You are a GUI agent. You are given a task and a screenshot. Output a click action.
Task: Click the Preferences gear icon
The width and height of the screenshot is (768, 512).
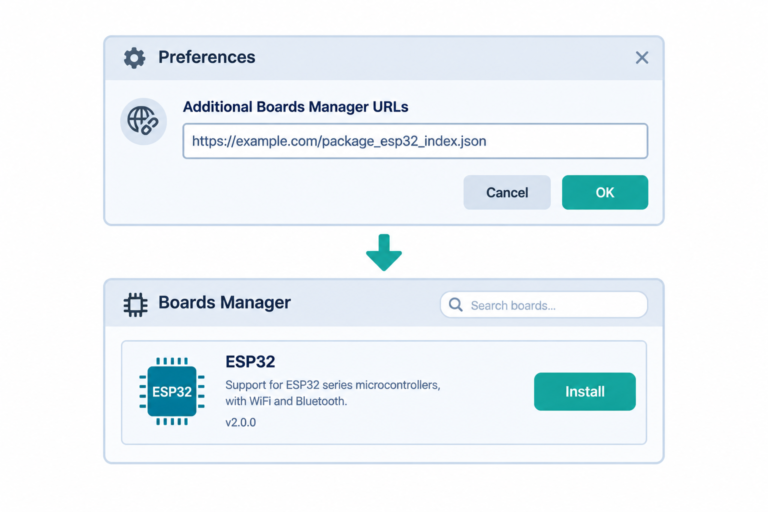tap(134, 58)
